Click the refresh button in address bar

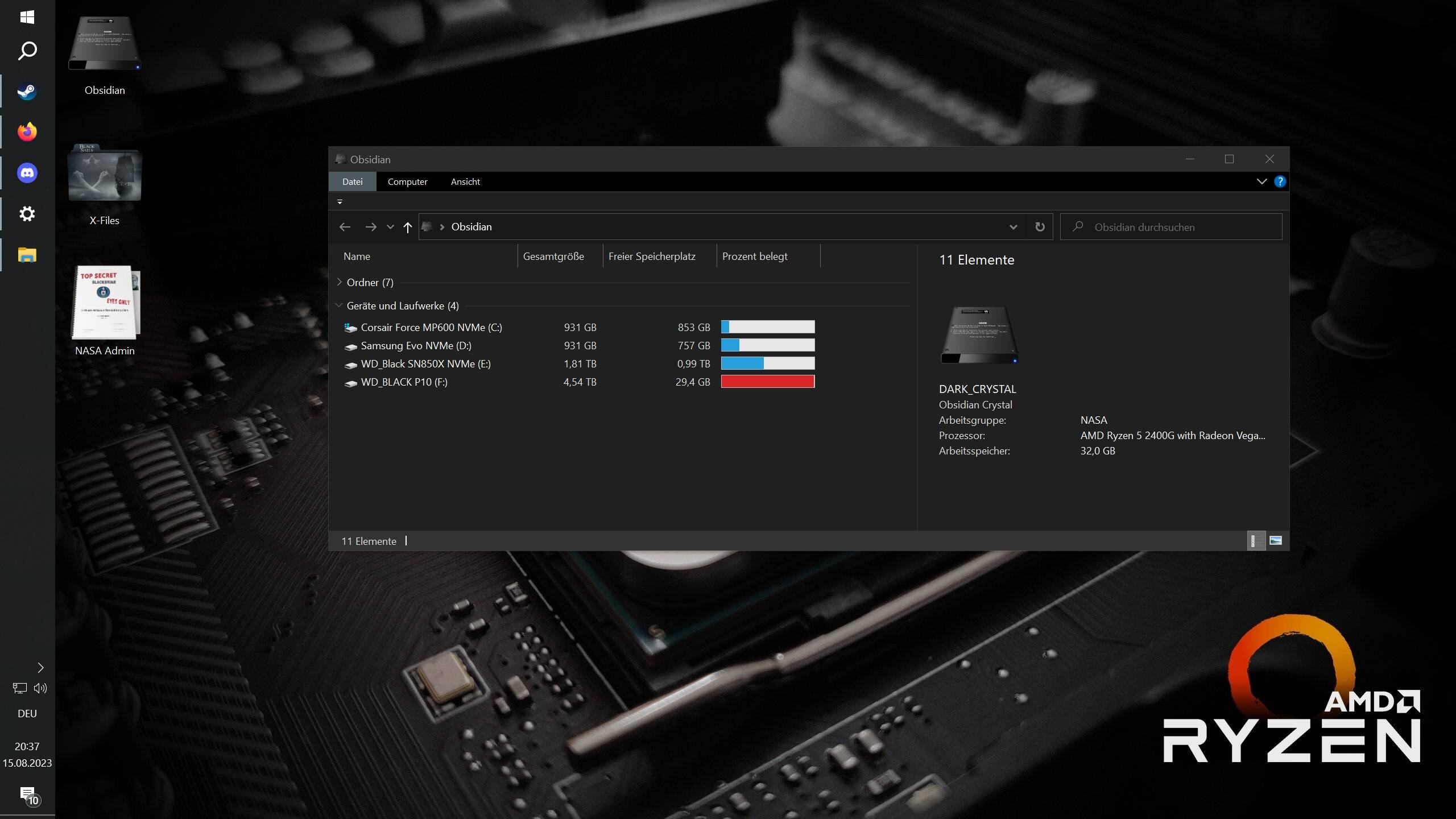1040,227
